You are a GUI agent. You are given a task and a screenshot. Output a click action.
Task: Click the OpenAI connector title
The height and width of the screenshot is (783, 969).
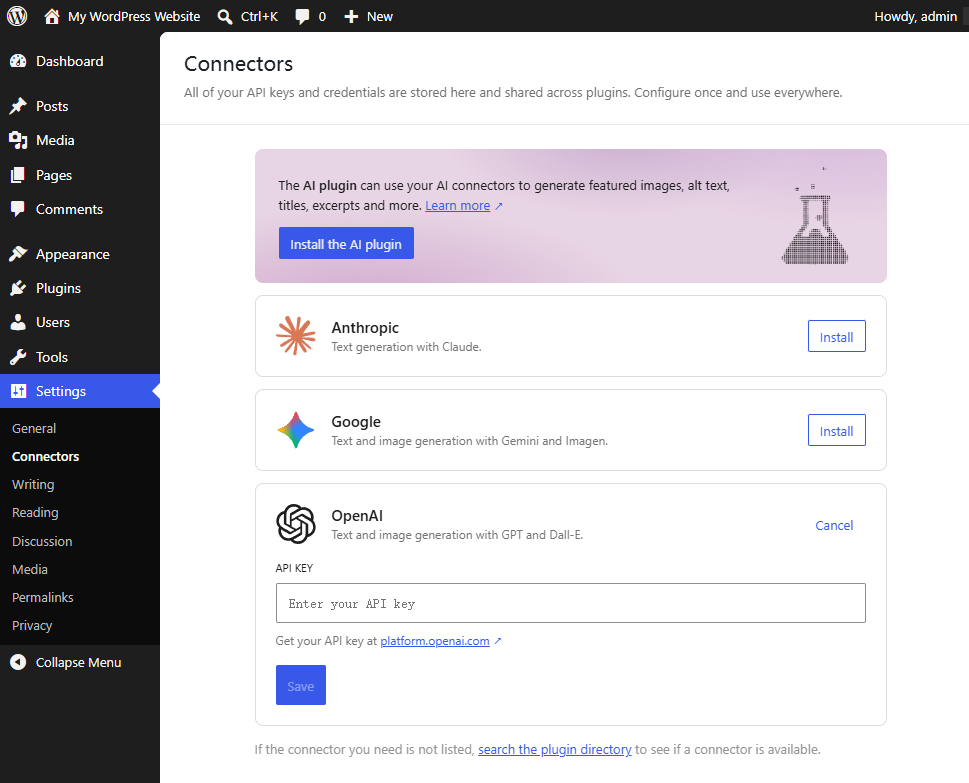point(357,515)
